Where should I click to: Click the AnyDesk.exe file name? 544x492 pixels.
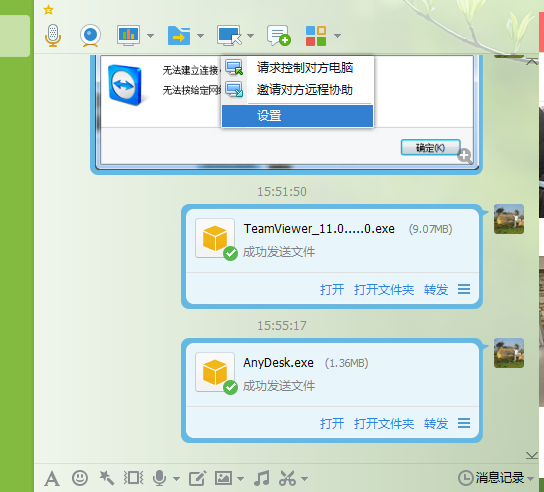click(279, 363)
